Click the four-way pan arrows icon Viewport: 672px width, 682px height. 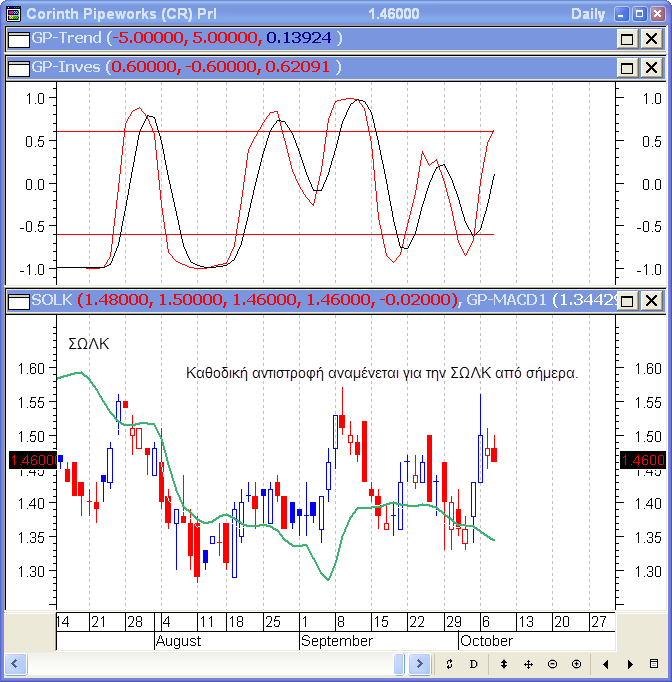(528, 664)
